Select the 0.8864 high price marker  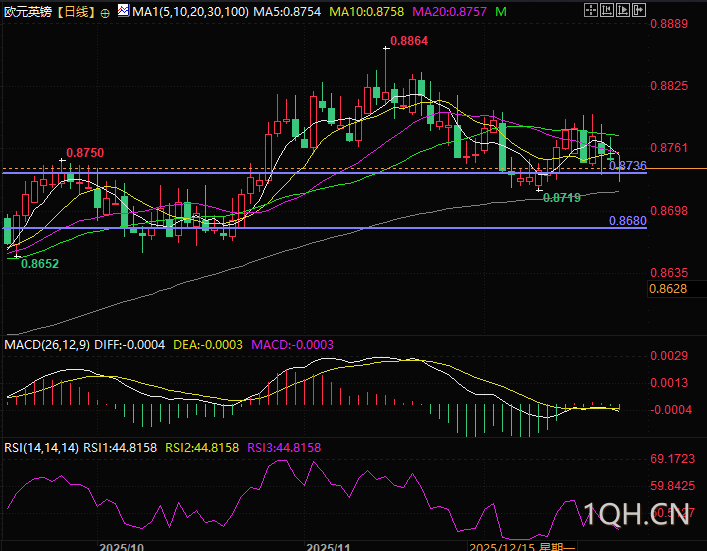[408, 41]
